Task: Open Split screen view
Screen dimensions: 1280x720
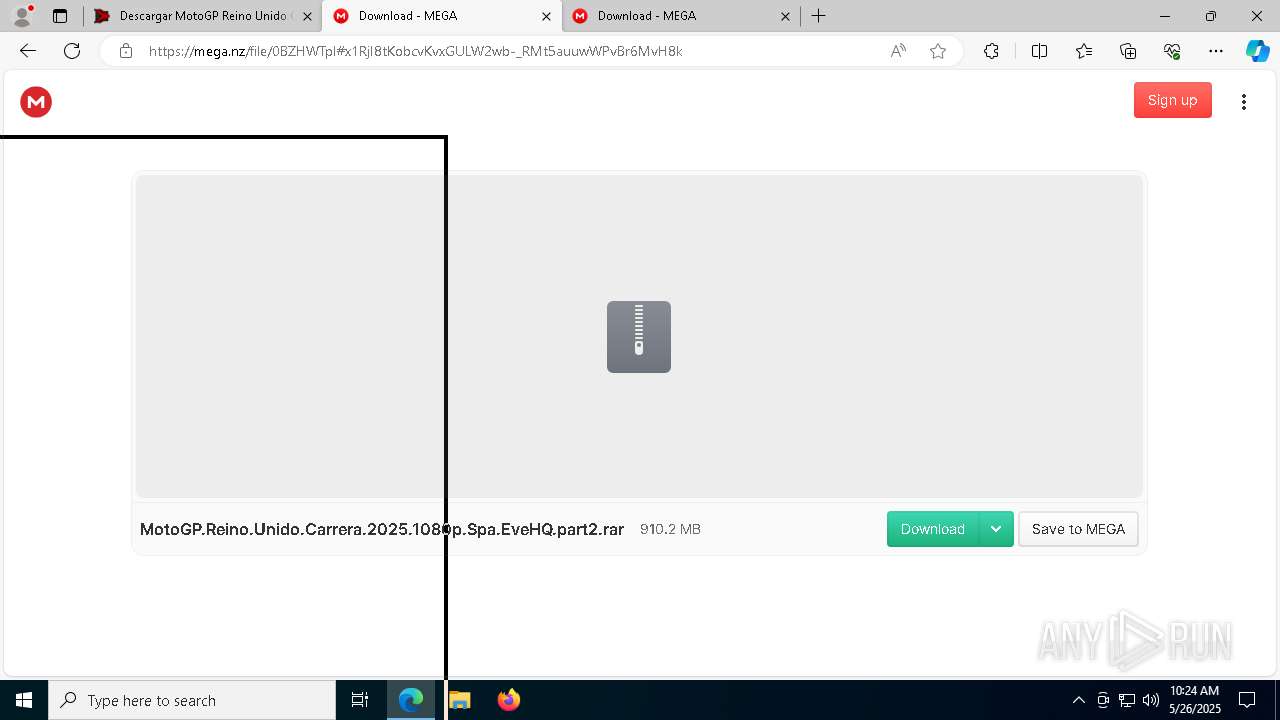Action: (1039, 51)
